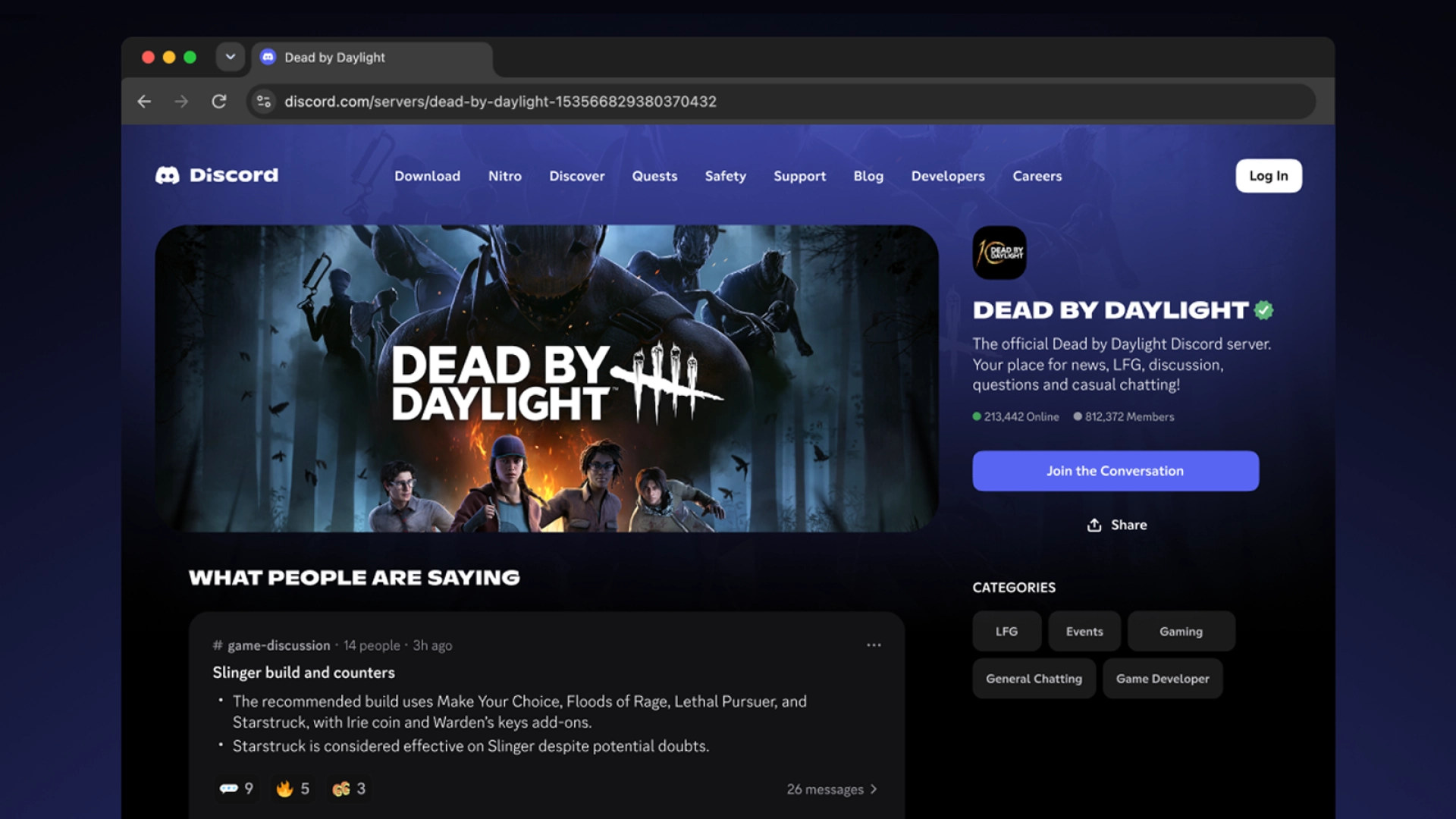1456x819 pixels.
Task: Open the three-dot menu on discussion card
Action: tap(874, 645)
